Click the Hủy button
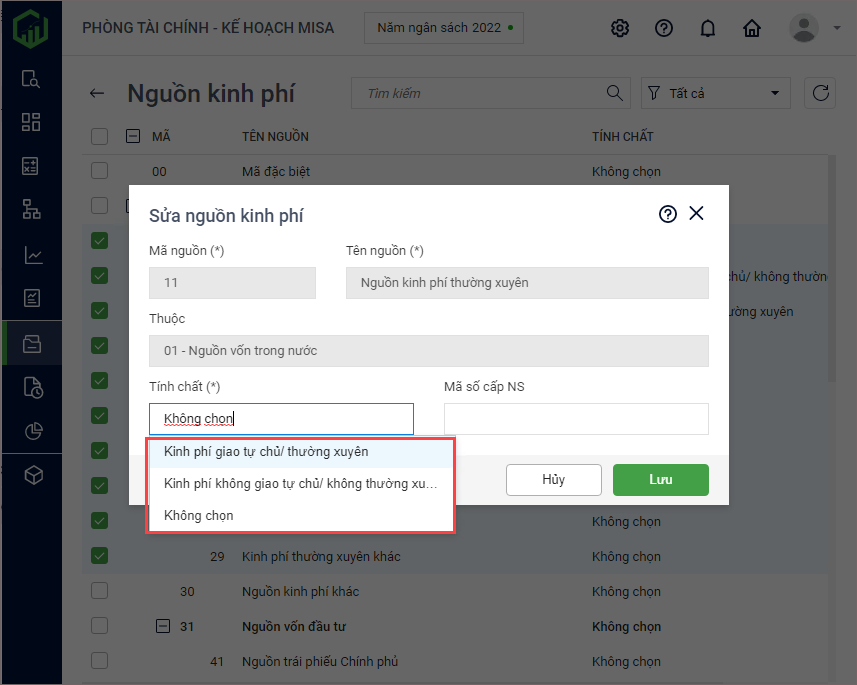This screenshot has height=685, width=857. pos(553,480)
